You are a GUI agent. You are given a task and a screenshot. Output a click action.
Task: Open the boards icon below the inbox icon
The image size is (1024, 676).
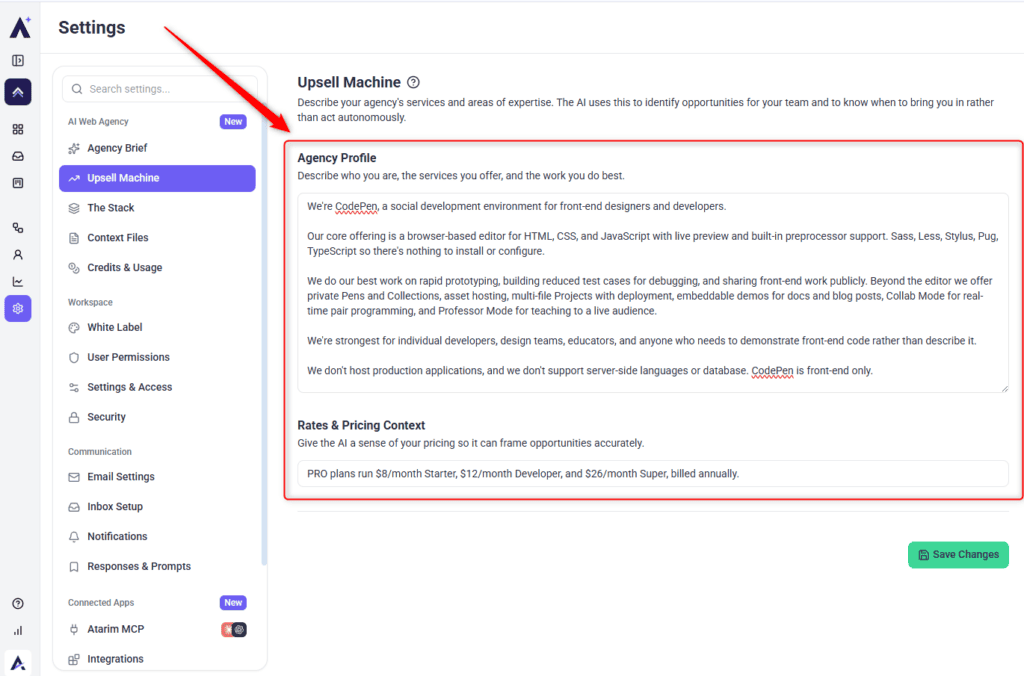18,183
